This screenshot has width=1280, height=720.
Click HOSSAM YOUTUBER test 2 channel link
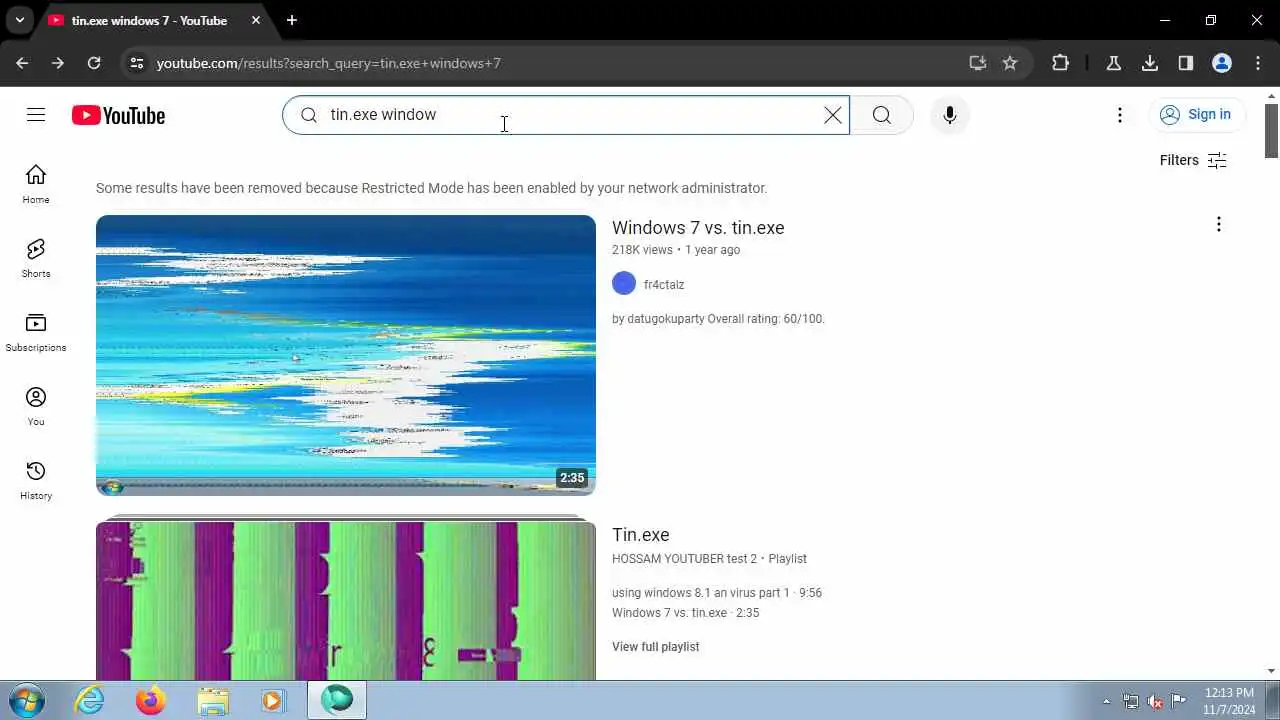[x=684, y=559]
